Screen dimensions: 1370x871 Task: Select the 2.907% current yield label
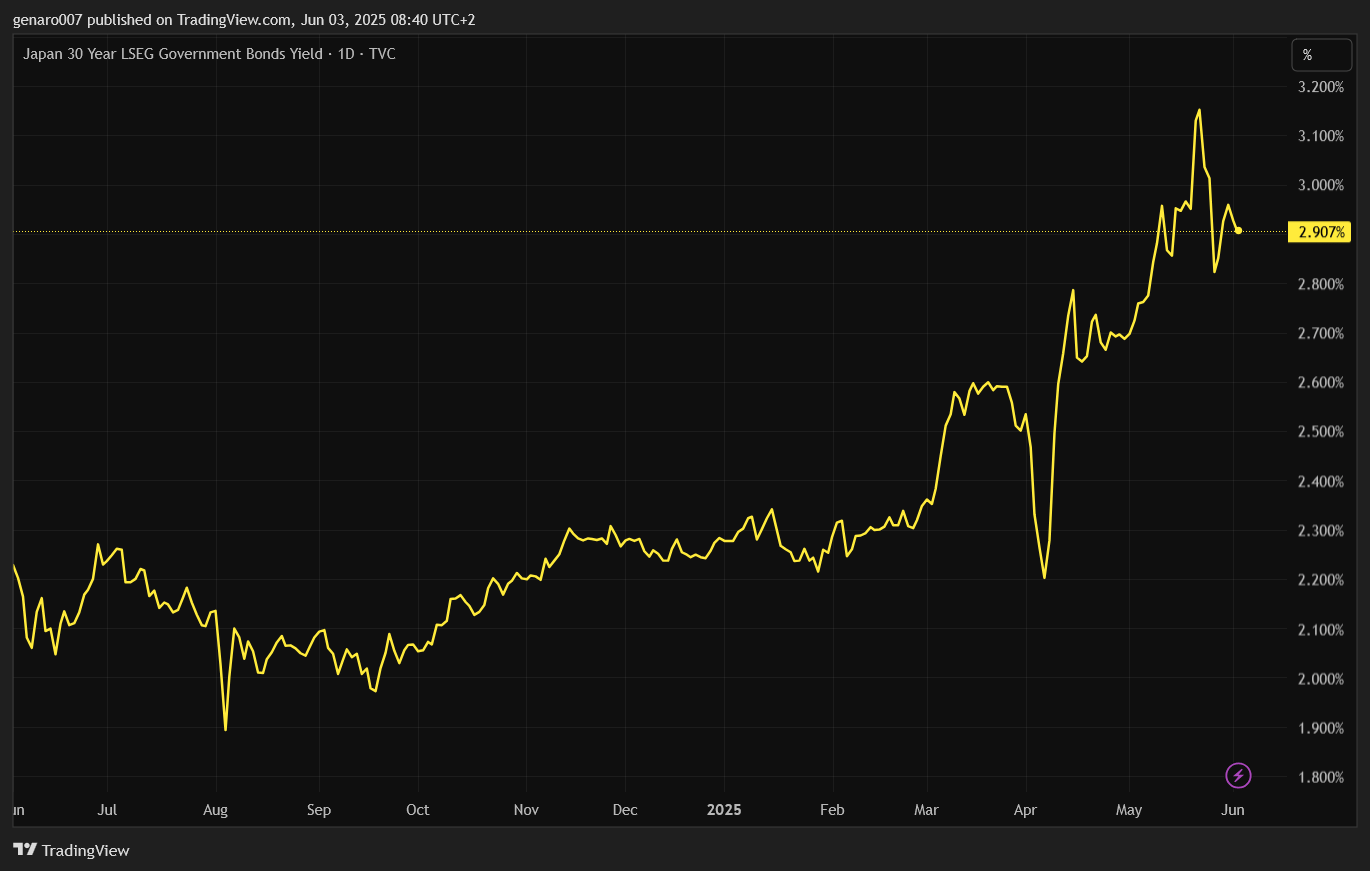[1321, 232]
